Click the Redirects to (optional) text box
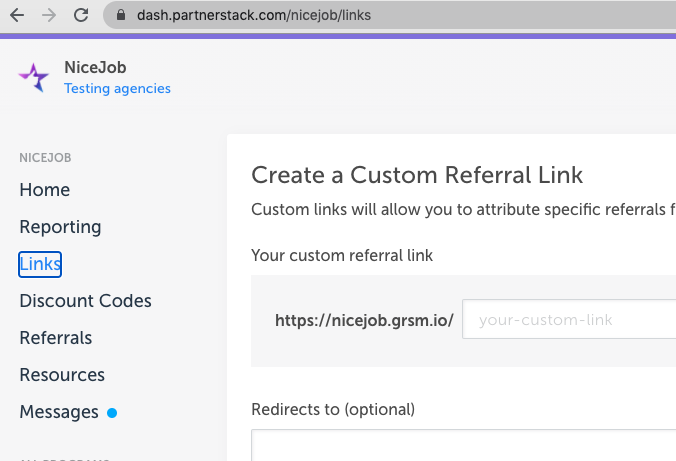Screen dimensions: 676x461 pos(463,445)
